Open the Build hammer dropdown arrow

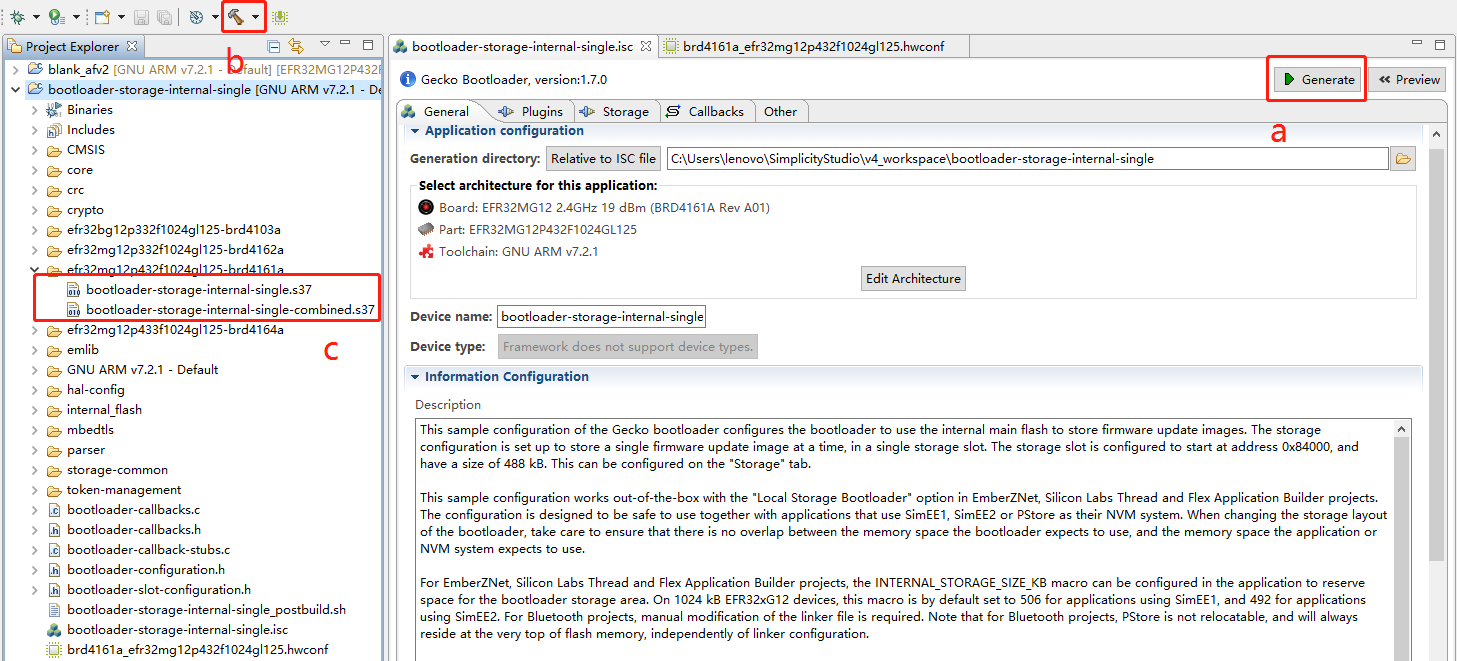coord(256,17)
